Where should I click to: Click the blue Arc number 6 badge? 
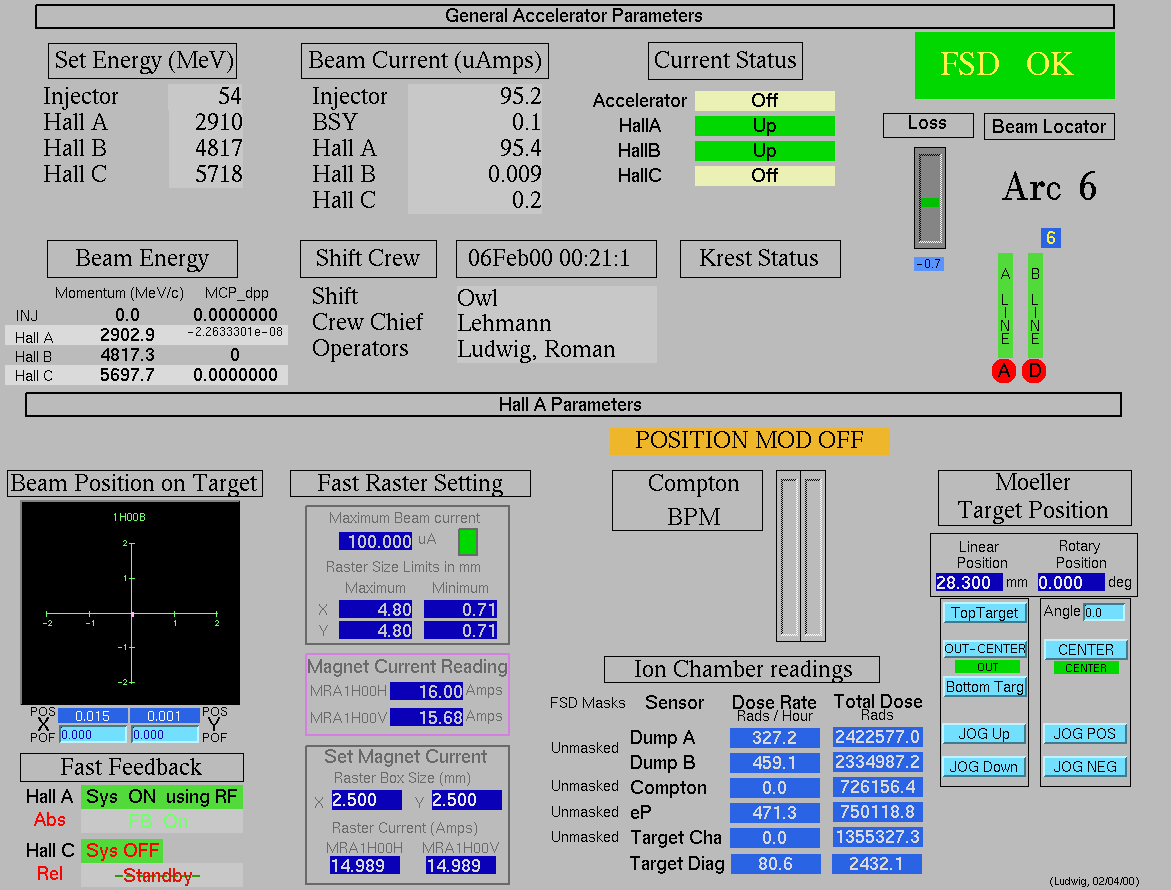pyautogui.click(x=1050, y=238)
